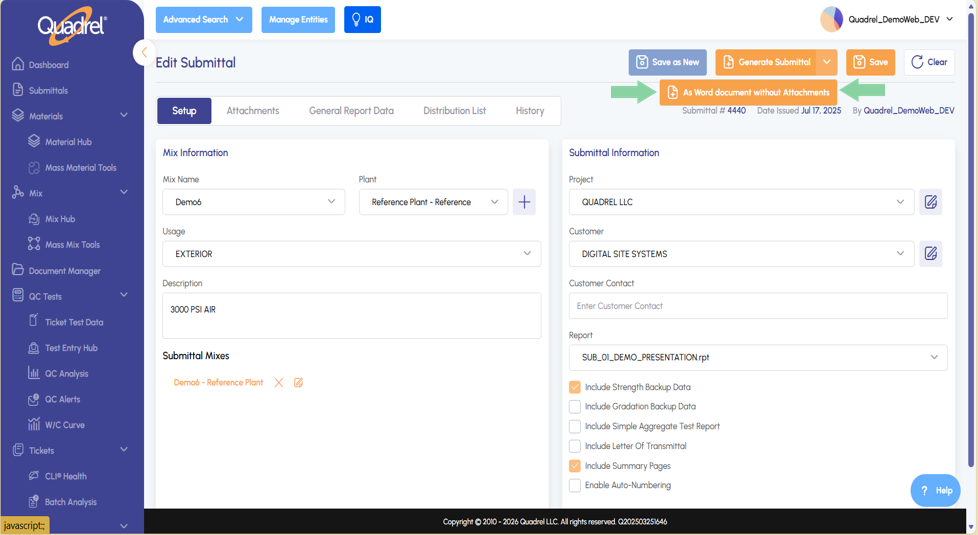Add new plant with plus icon
This screenshot has height=535, width=978.
click(524, 202)
